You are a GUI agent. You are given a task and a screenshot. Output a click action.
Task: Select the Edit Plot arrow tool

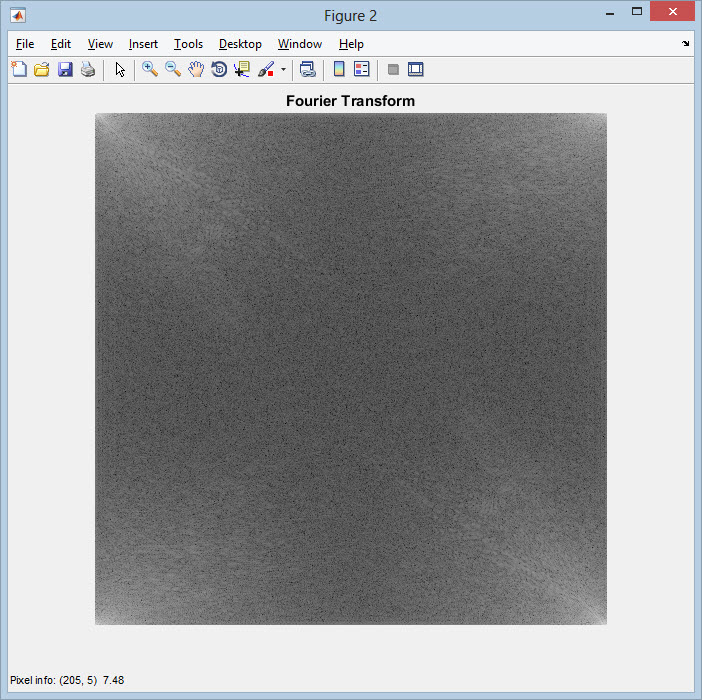(120, 69)
